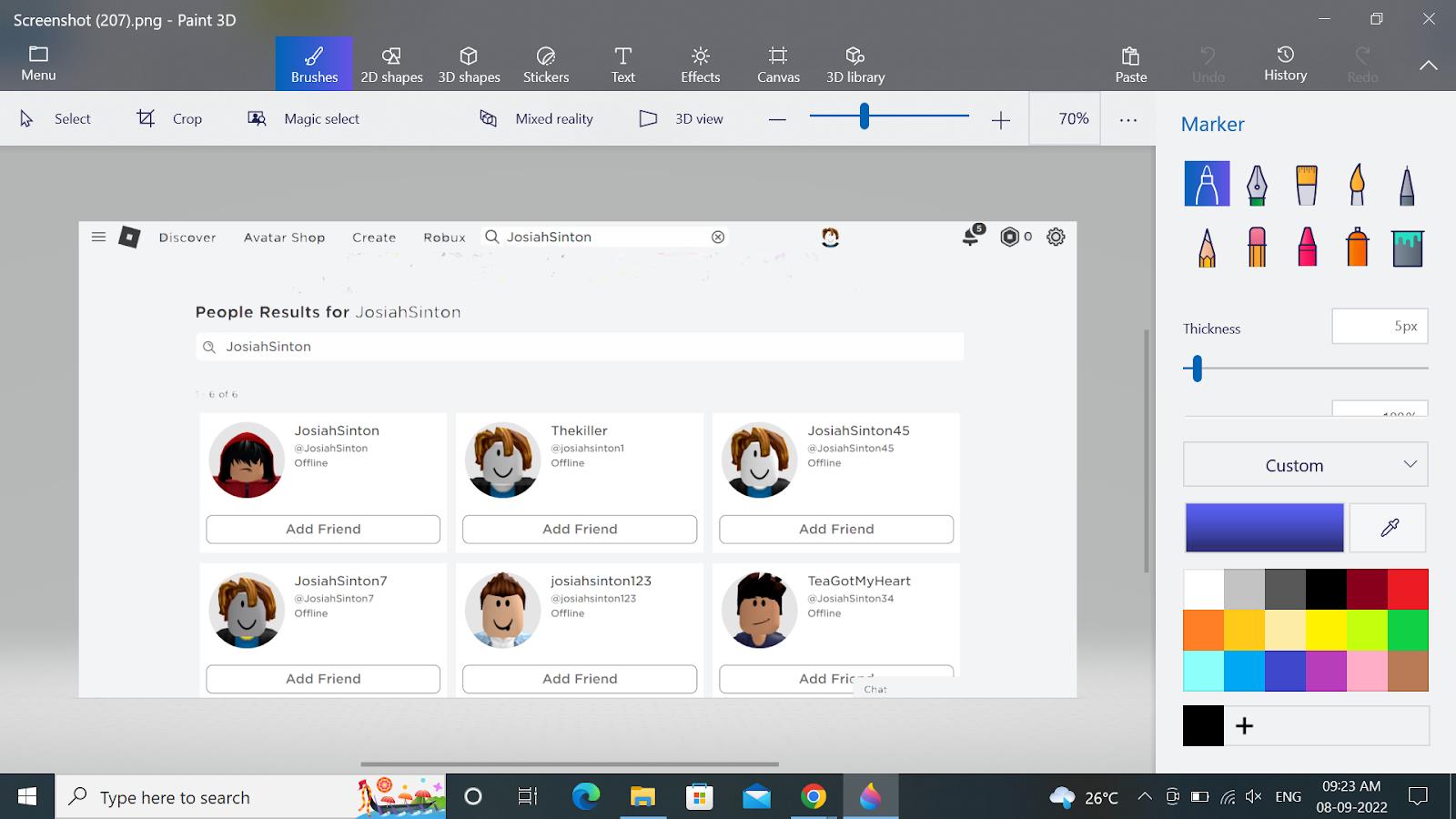Click the Thickness slider handle
Screen dimensions: 1456x819
(x=1198, y=368)
